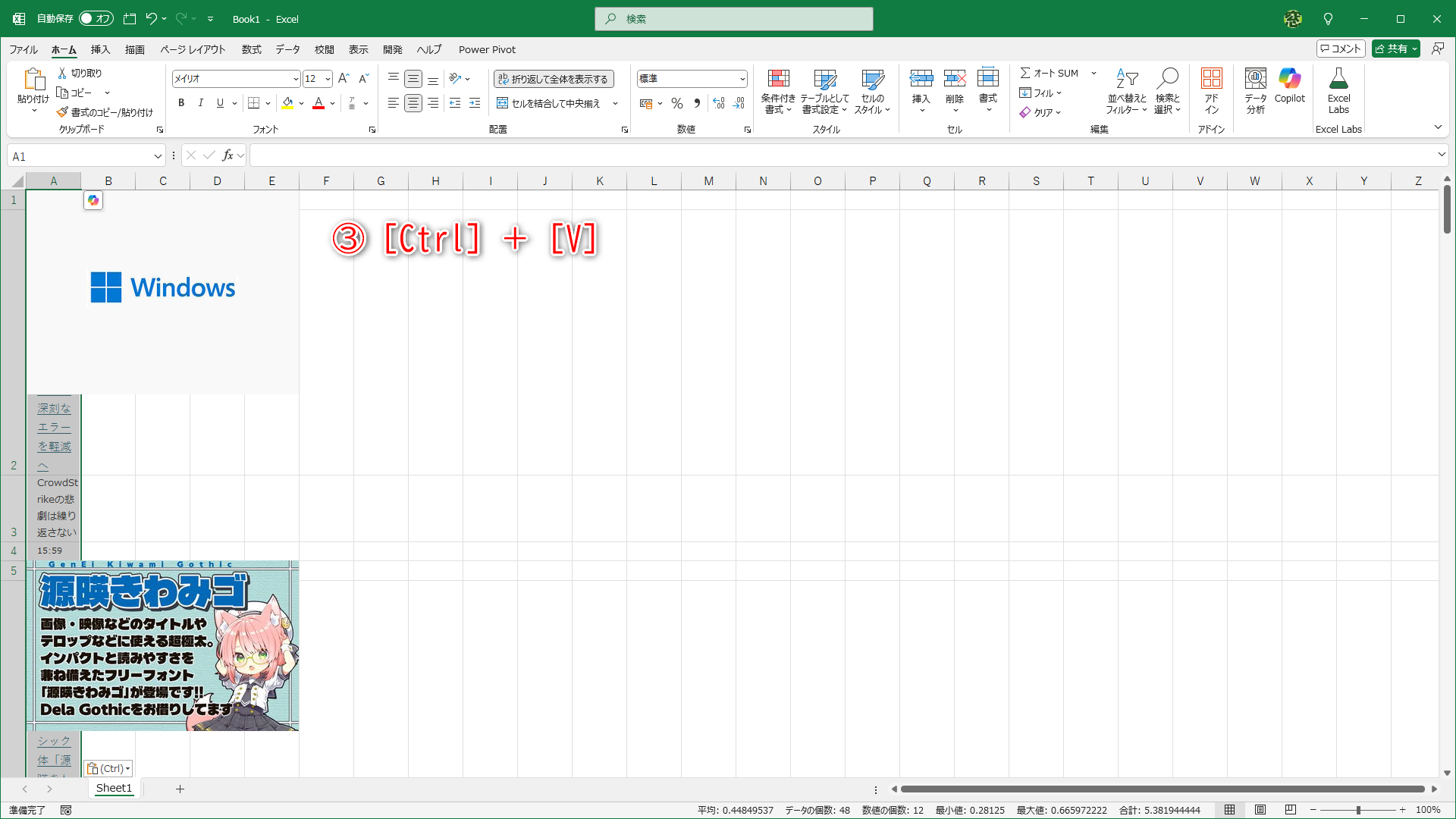Open the Find and Select magnifier icon
The width and height of the screenshot is (1456, 819).
click(1167, 79)
